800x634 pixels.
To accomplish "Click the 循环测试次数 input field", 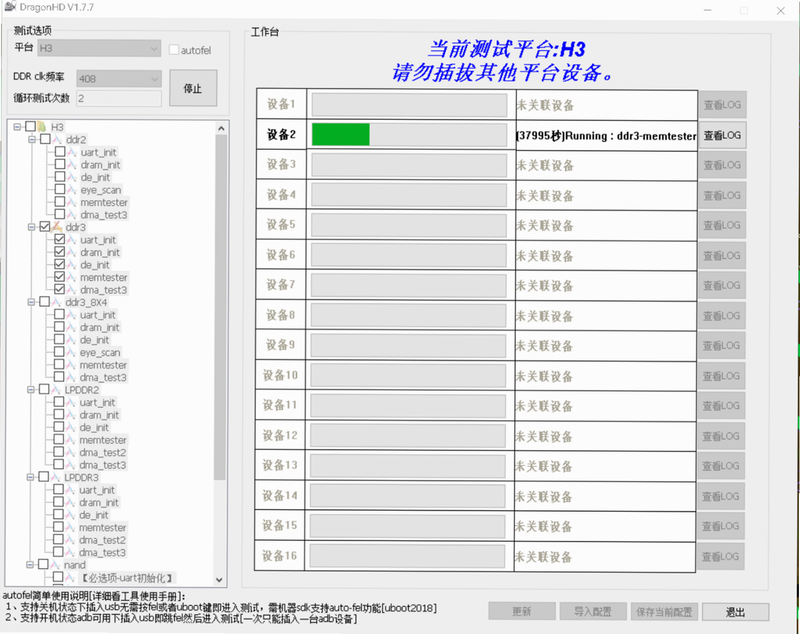I will click(119, 98).
